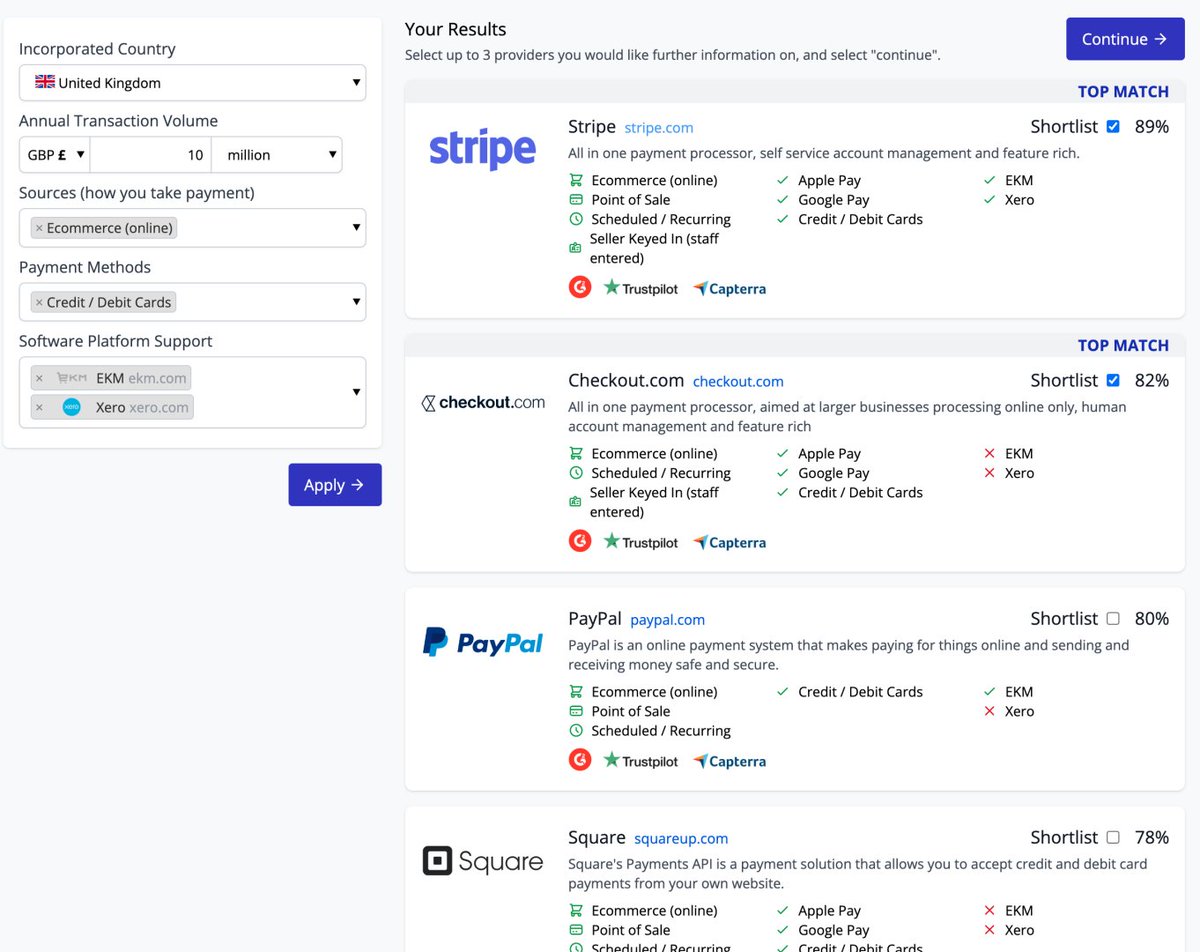Open PayPal's G2 review icon

[580, 761]
